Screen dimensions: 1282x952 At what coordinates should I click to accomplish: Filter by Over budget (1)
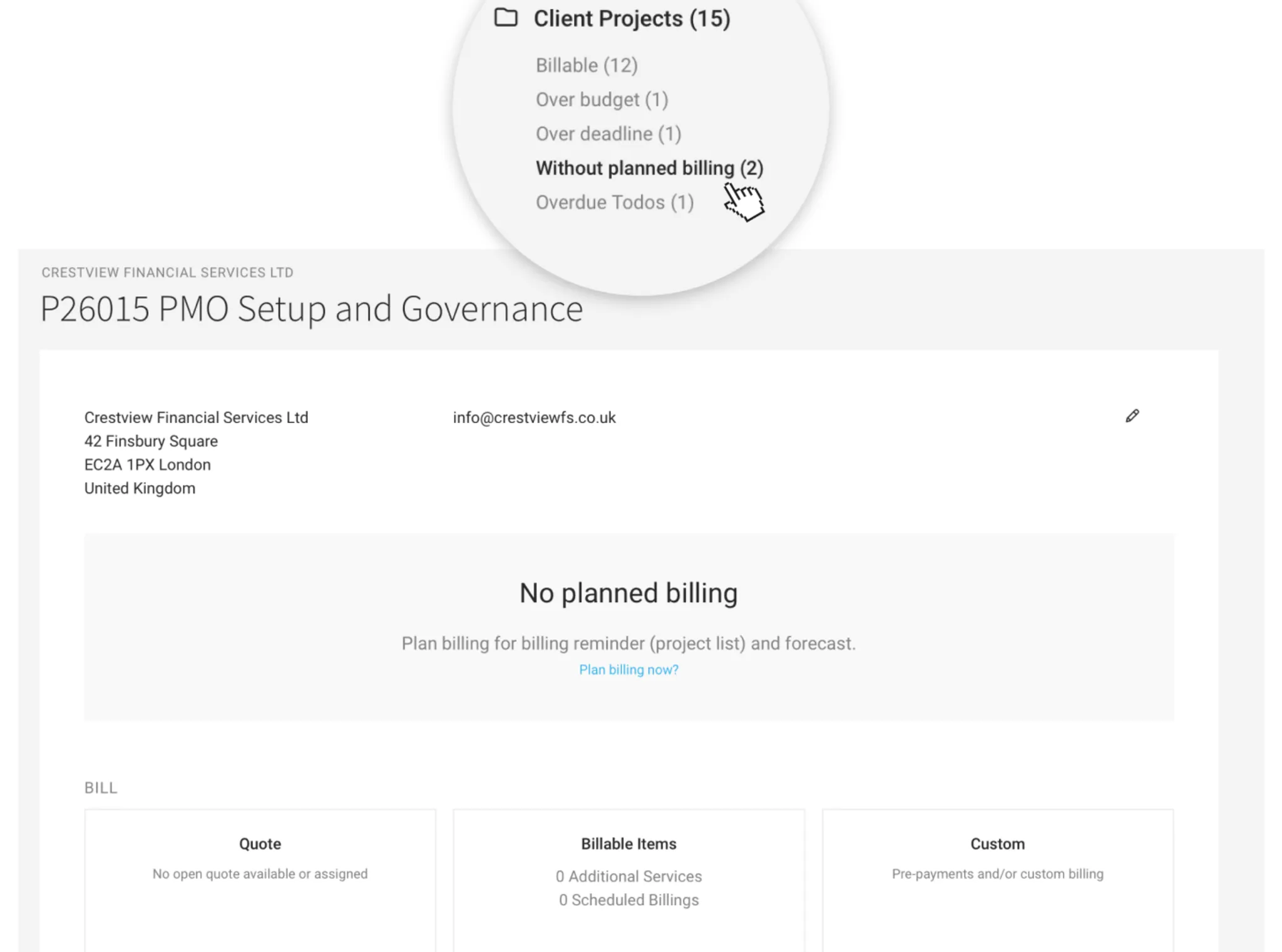[602, 100]
